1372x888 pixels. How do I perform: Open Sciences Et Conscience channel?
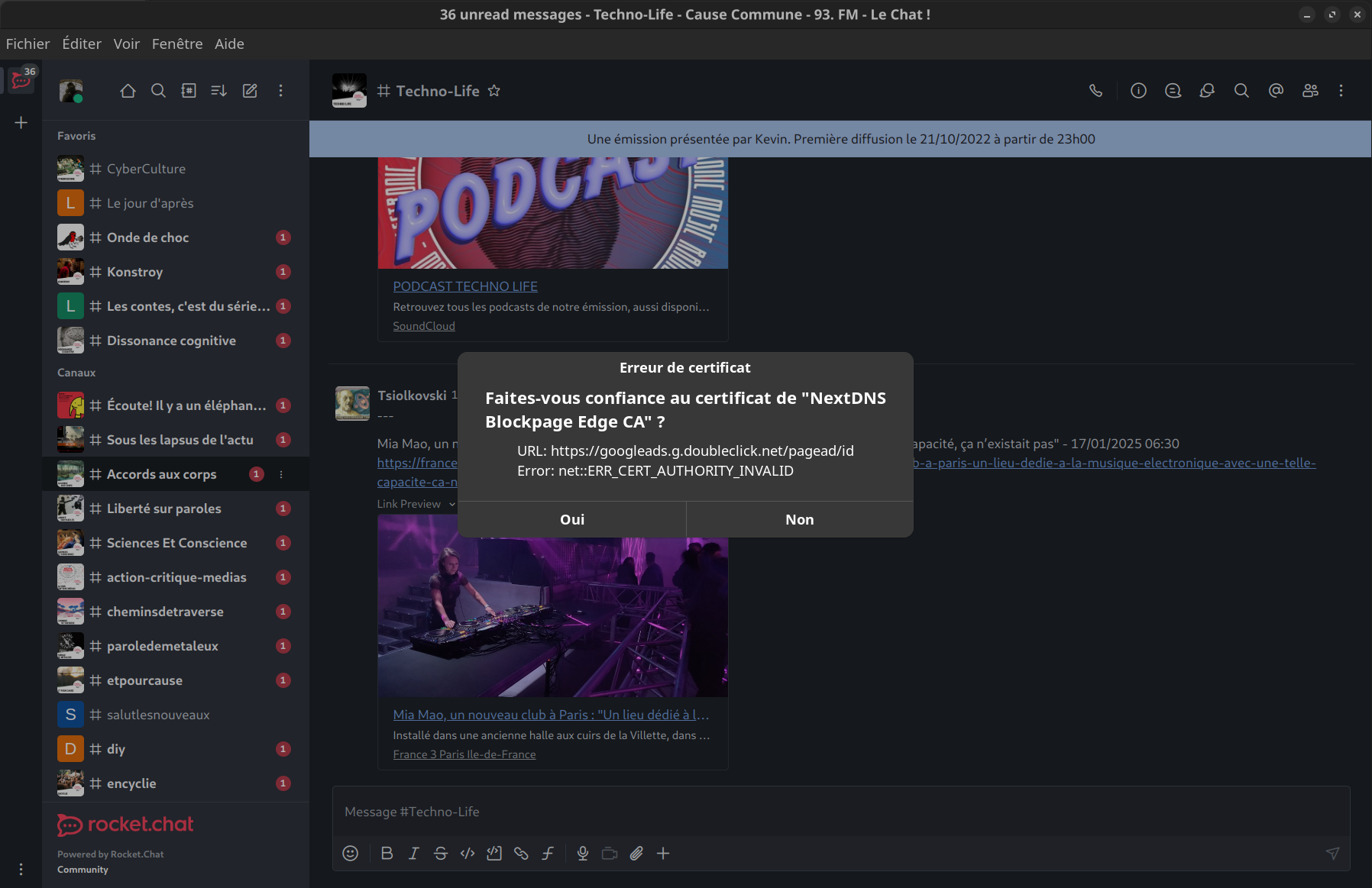(x=176, y=543)
